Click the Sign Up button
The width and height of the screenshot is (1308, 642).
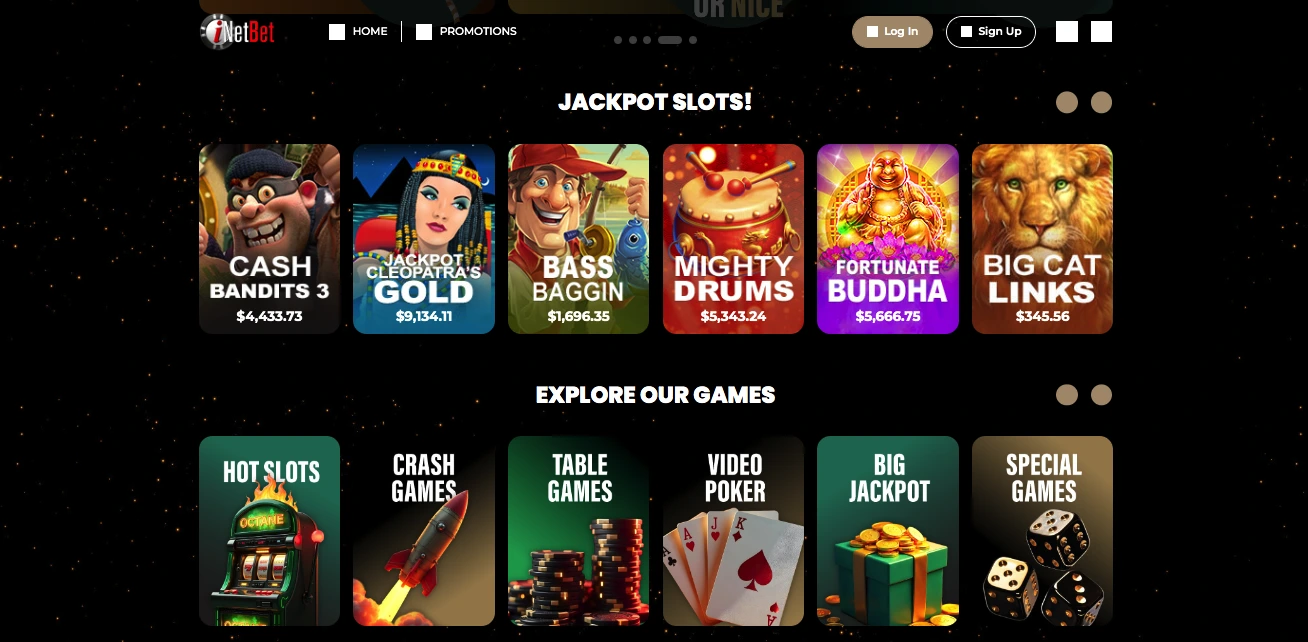(990, 32)
